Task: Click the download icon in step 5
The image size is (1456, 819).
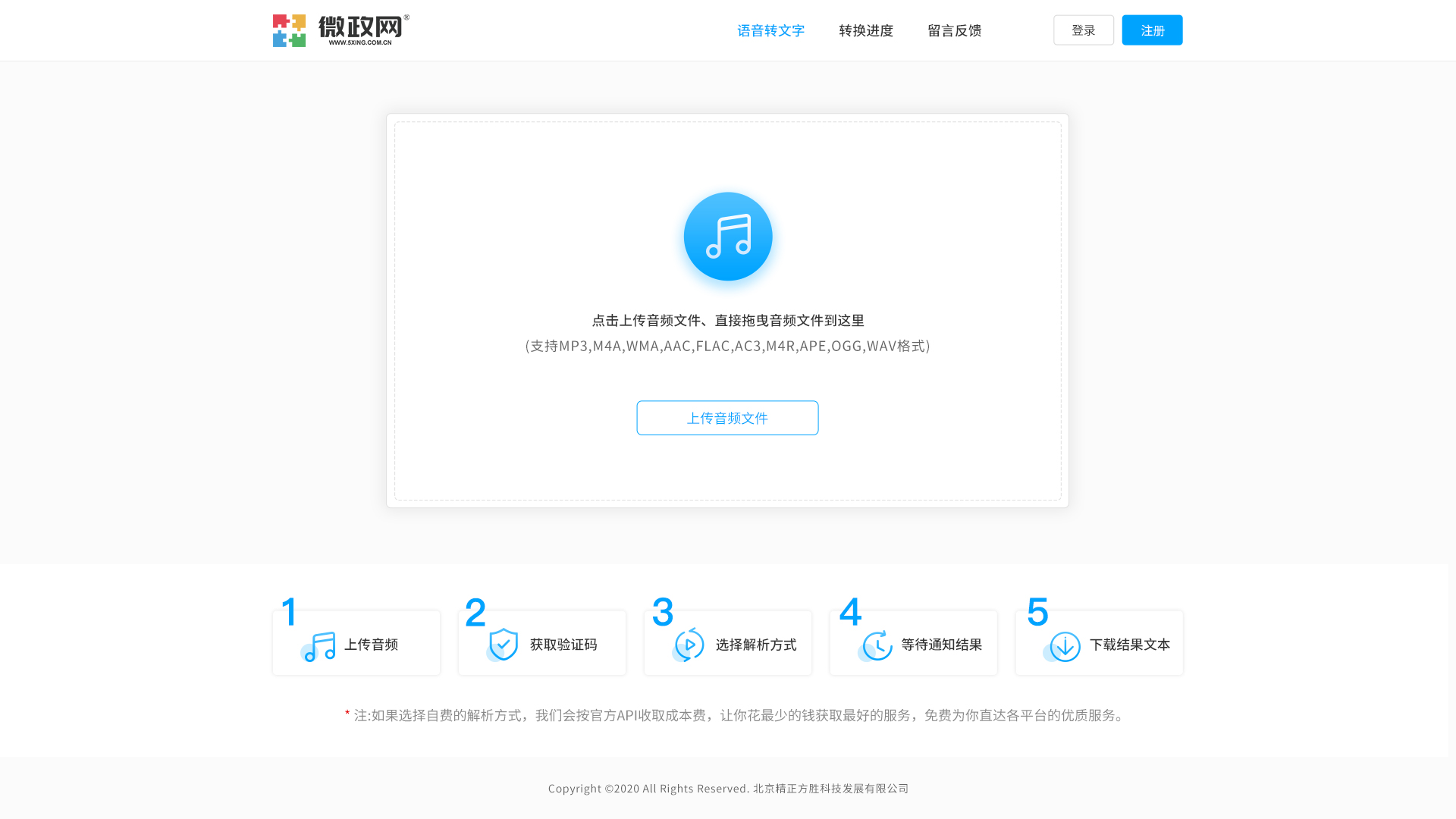Action: (x=1065, y=645)
